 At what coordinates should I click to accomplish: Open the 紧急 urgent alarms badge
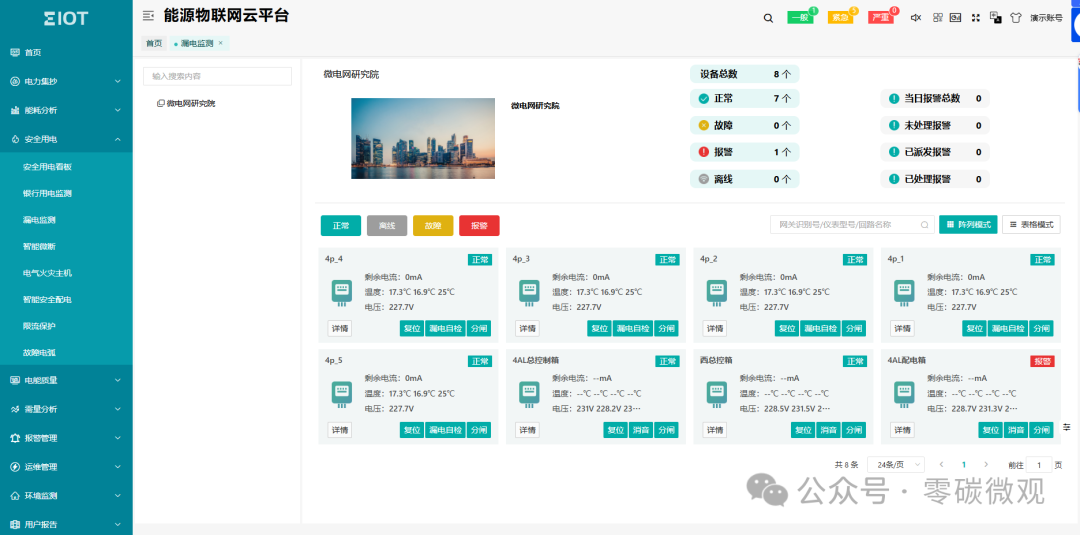pos(840,17)
